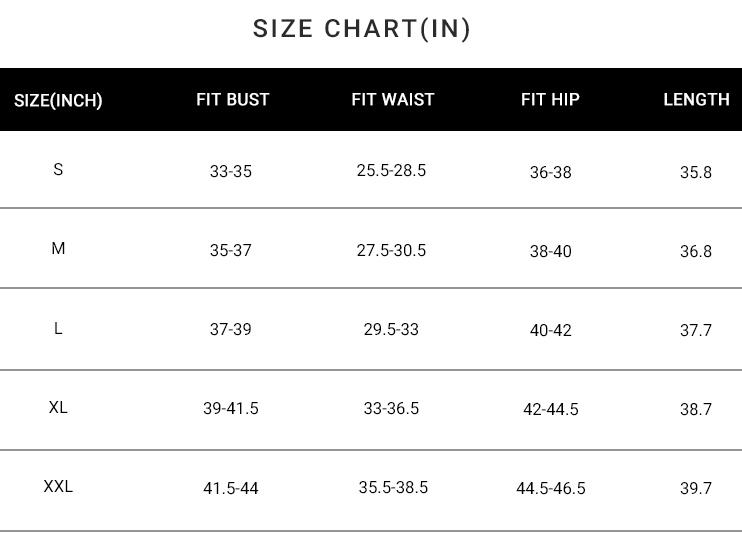Select length value 35.8
The width and height of the screenshot is (742, 551).
696,172
